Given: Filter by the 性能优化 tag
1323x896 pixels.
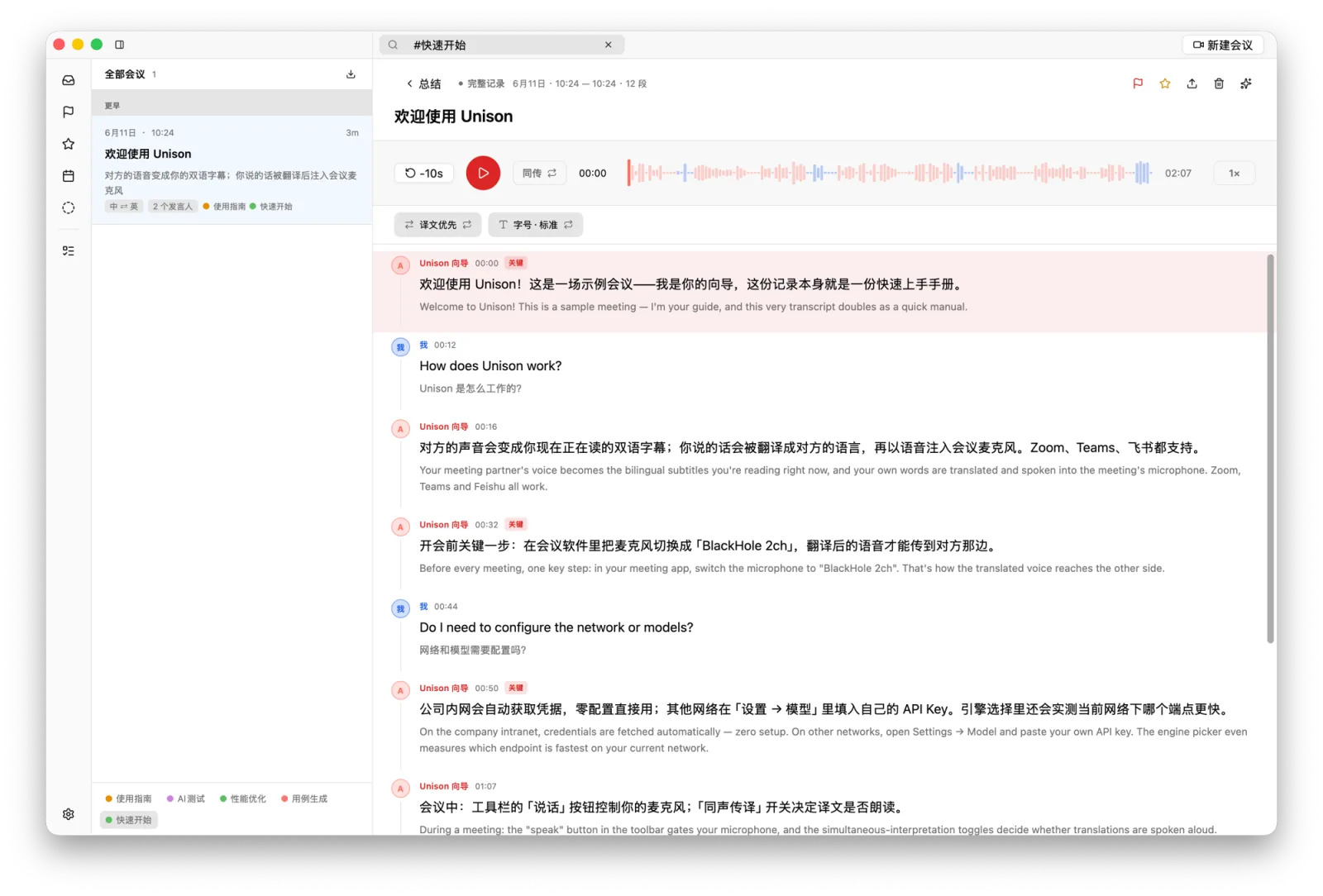Looking at the screenshot, I should (x=243, y=798).
